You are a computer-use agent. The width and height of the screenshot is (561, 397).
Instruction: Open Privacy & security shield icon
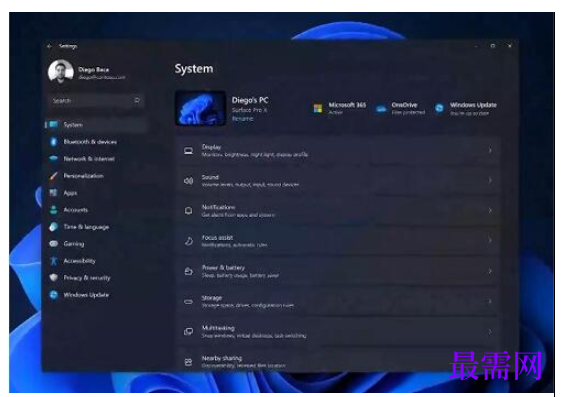click(53, 278)
